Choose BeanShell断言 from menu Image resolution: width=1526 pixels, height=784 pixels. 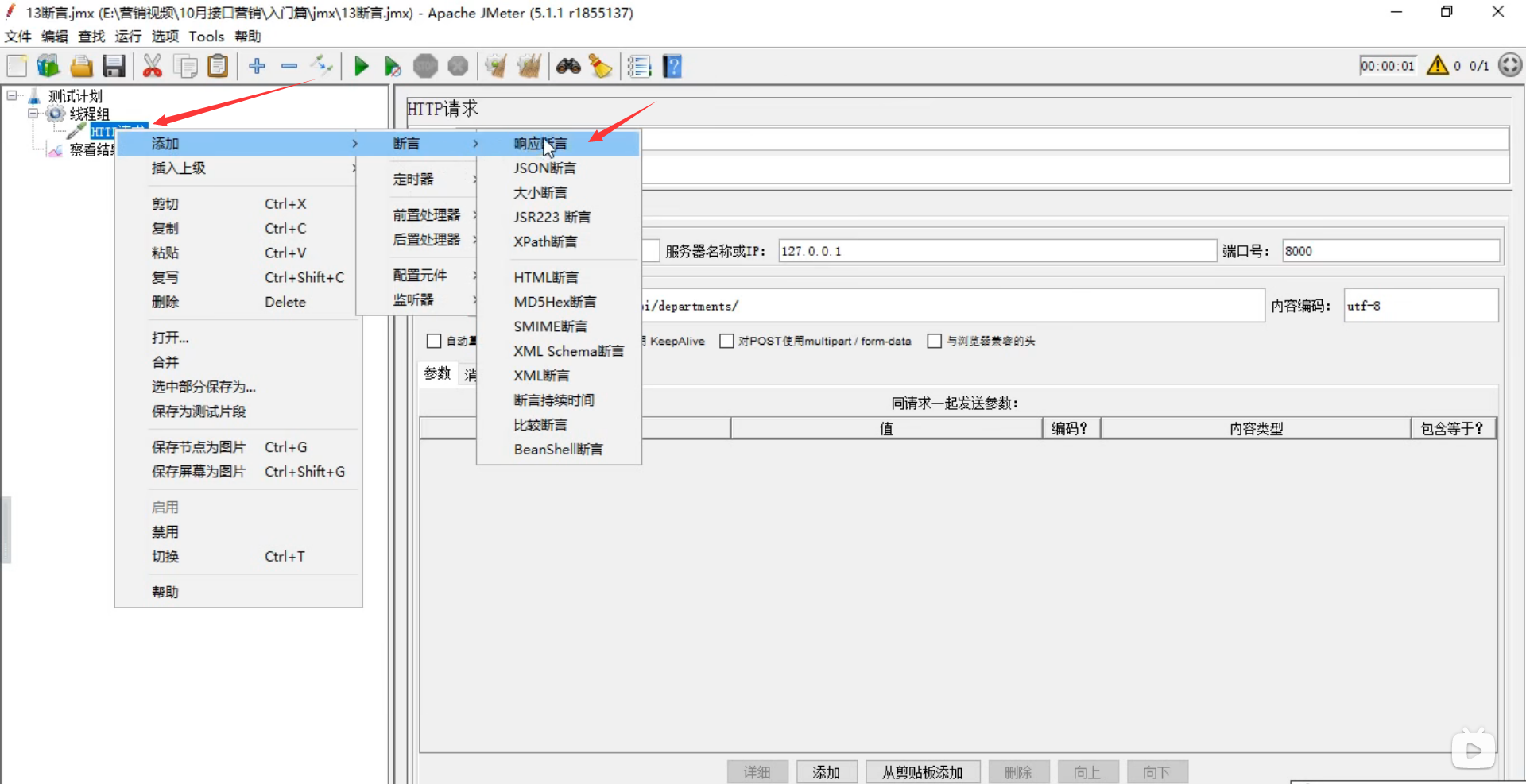coord(559,450)
